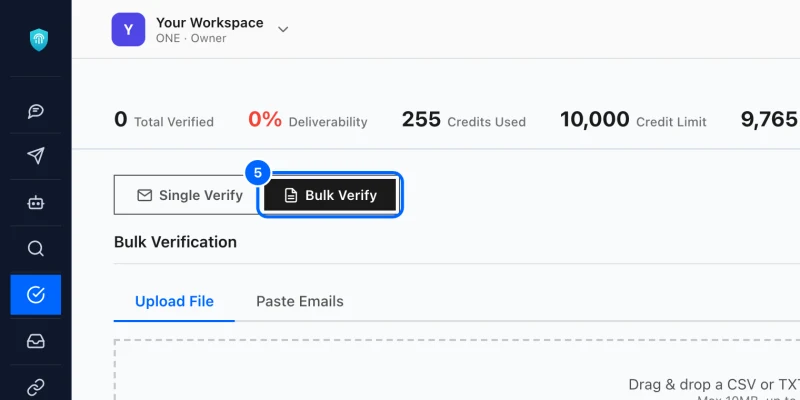Click the shield fingerprint logo in sidebar
This screenshot has width=800, height=400.
(39, 40)
